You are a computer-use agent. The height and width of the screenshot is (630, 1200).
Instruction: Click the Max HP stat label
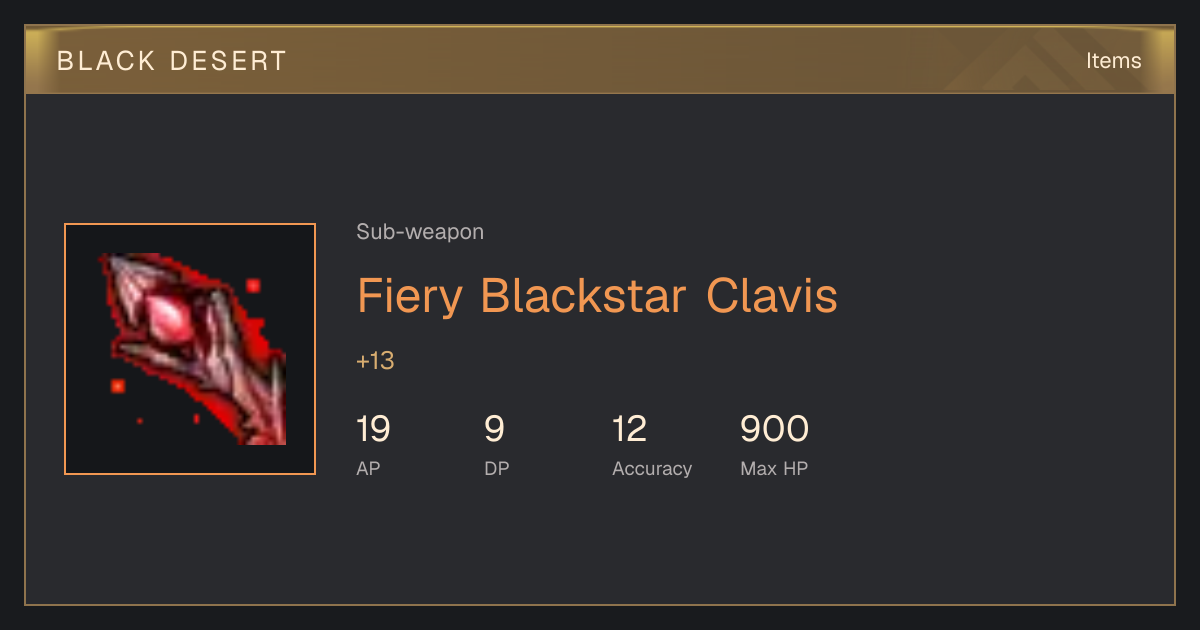(774, 468)
